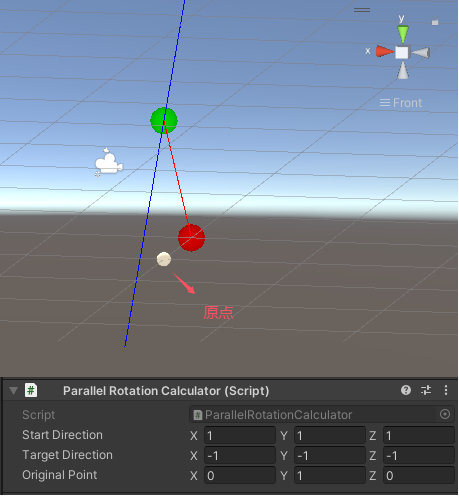
Task: Click the Target Direction Y field
Action: pyautogui.click(x=330, y=455)
